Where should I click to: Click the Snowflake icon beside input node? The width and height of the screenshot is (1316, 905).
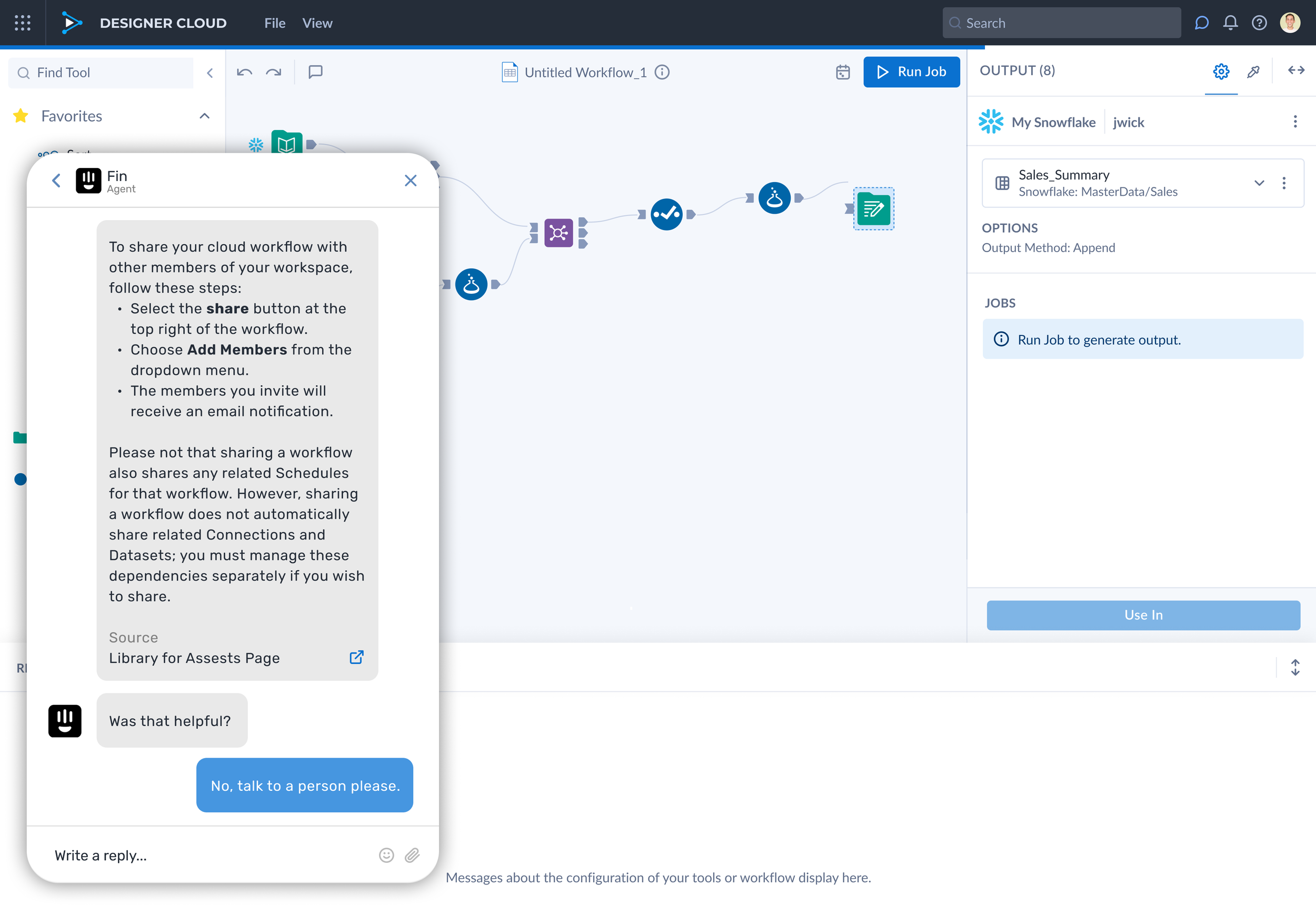coord(256,145)
